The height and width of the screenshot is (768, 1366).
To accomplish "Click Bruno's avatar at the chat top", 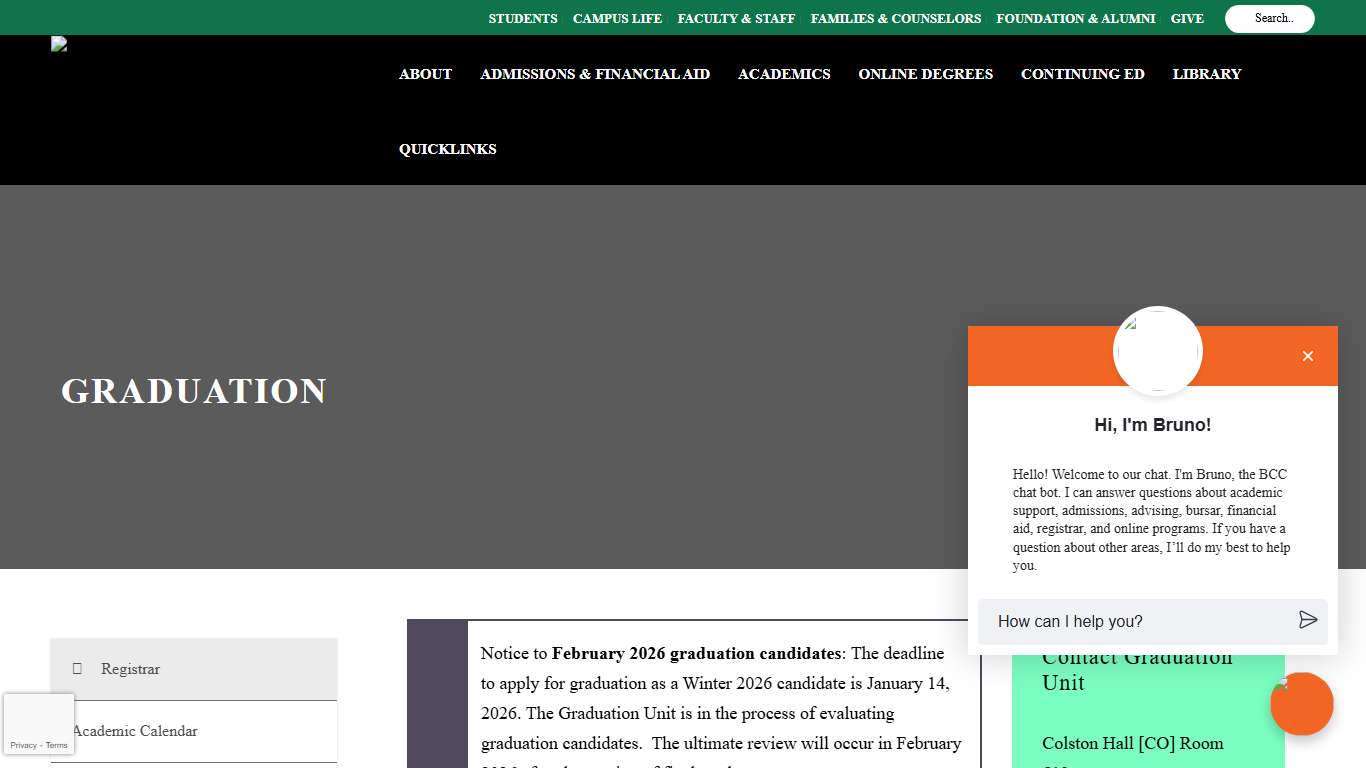I will 1157,351.
